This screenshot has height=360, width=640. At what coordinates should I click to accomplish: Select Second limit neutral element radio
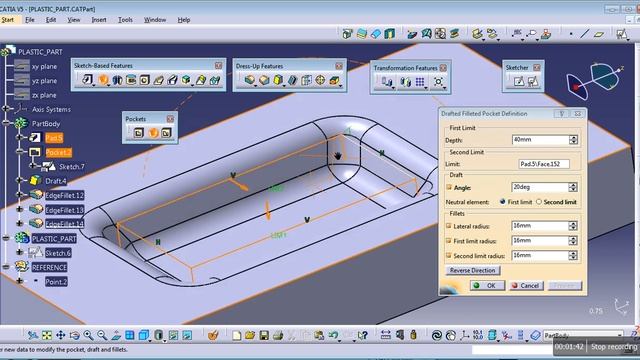click(x=539, y=202)
